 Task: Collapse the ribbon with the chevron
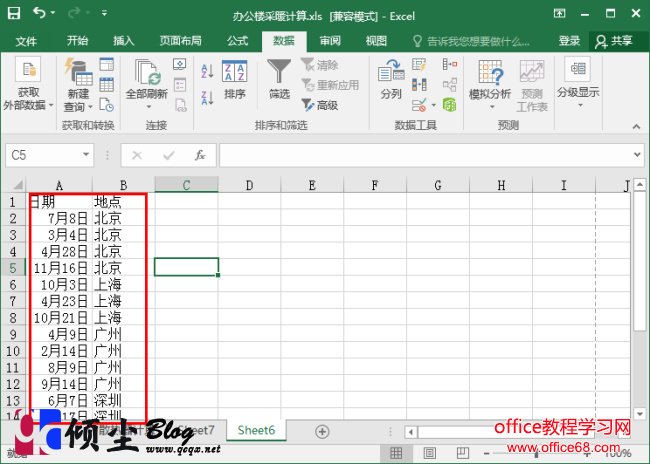[636, 126]
